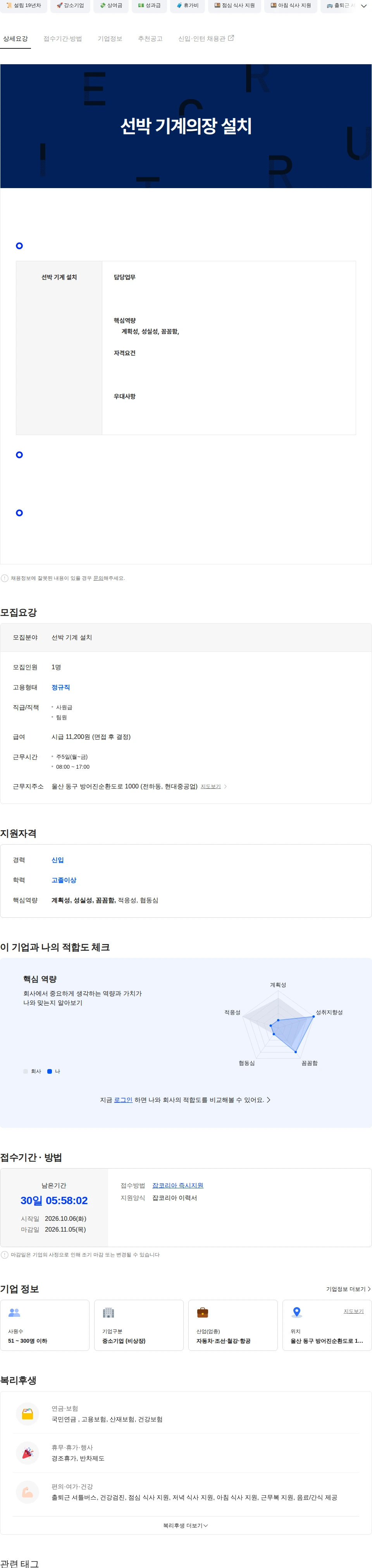The width and height of the screenshot is (372, 1568).
Task: Click the 편의·여가·건강 muscle icon
Action: coord(28,1492)
